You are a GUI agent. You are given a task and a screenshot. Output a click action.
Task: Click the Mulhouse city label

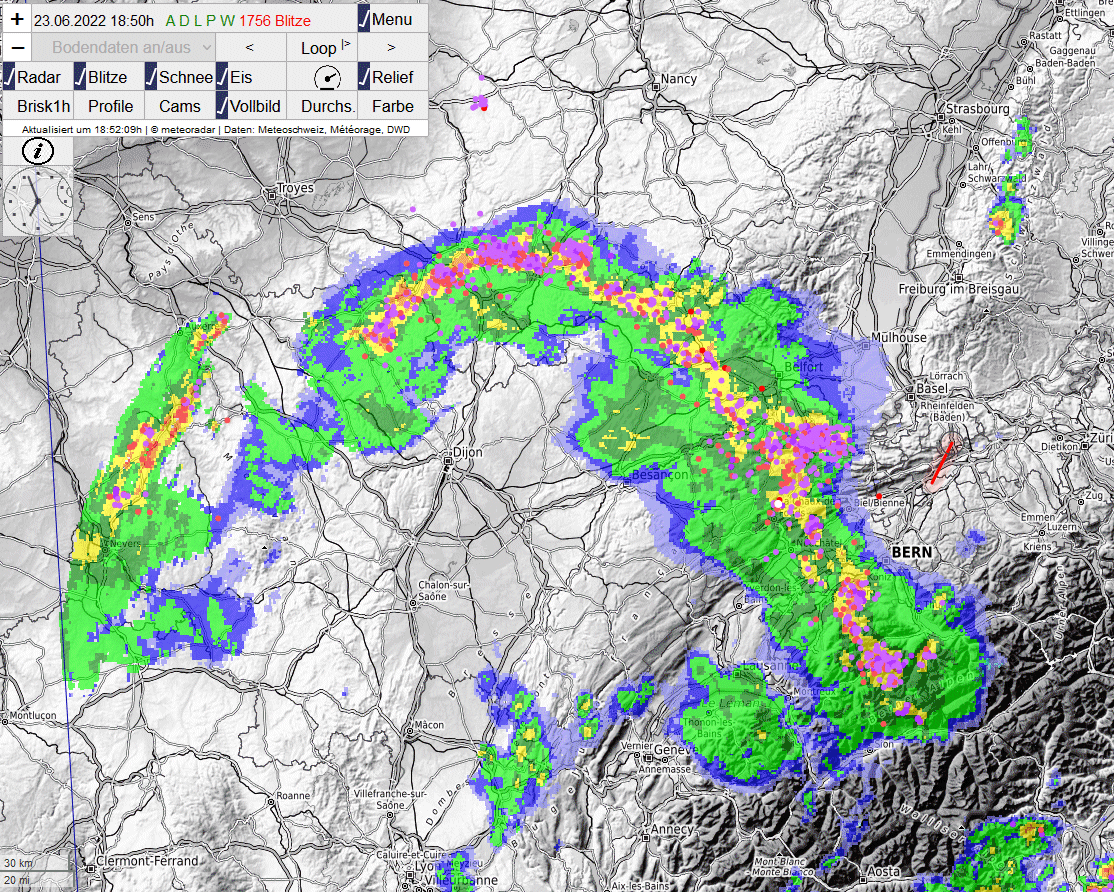click(899, 337)
